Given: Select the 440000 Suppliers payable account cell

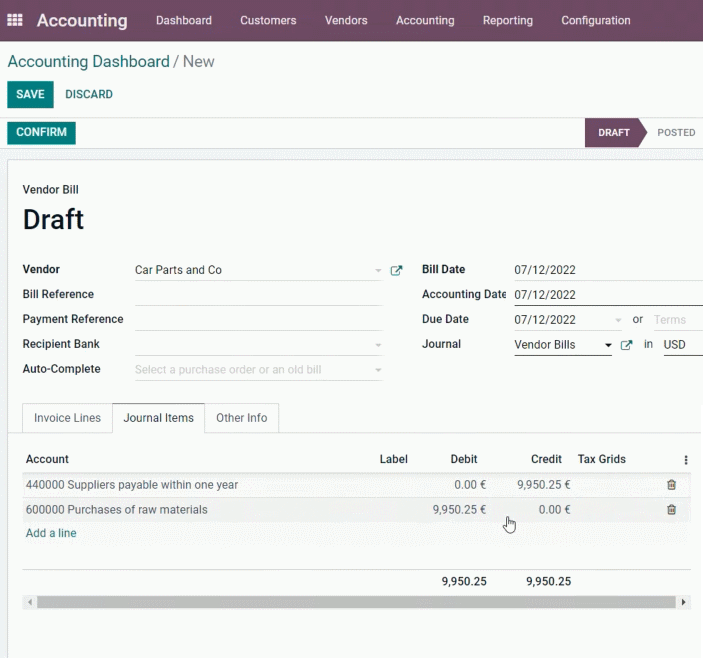Looking at the screenshot, I should [x=132, y=485].
